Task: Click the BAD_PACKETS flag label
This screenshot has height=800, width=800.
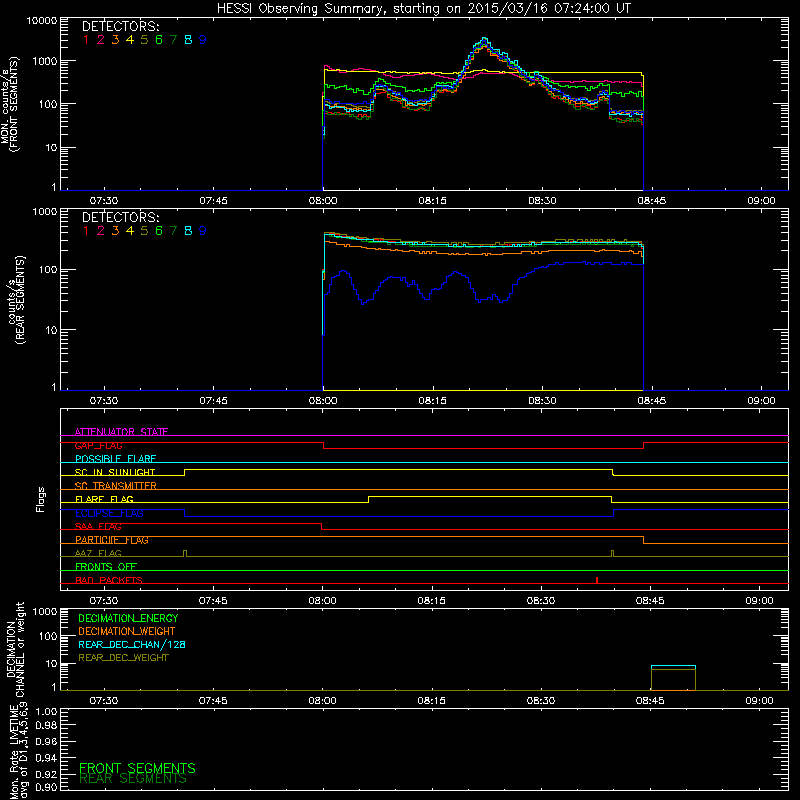Action: click(109, 580)
